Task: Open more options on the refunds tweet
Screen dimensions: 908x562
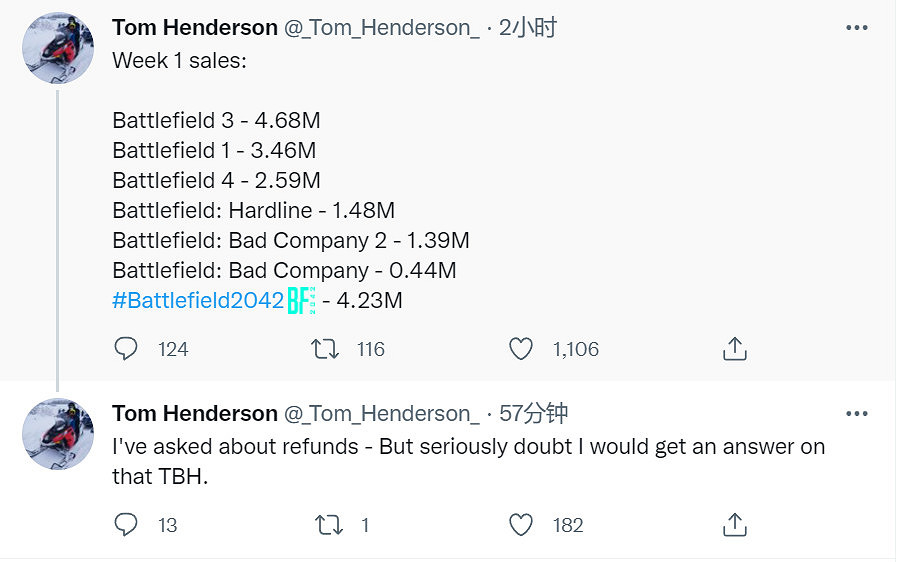Action: pyautogui.click(x=857, y=414)
